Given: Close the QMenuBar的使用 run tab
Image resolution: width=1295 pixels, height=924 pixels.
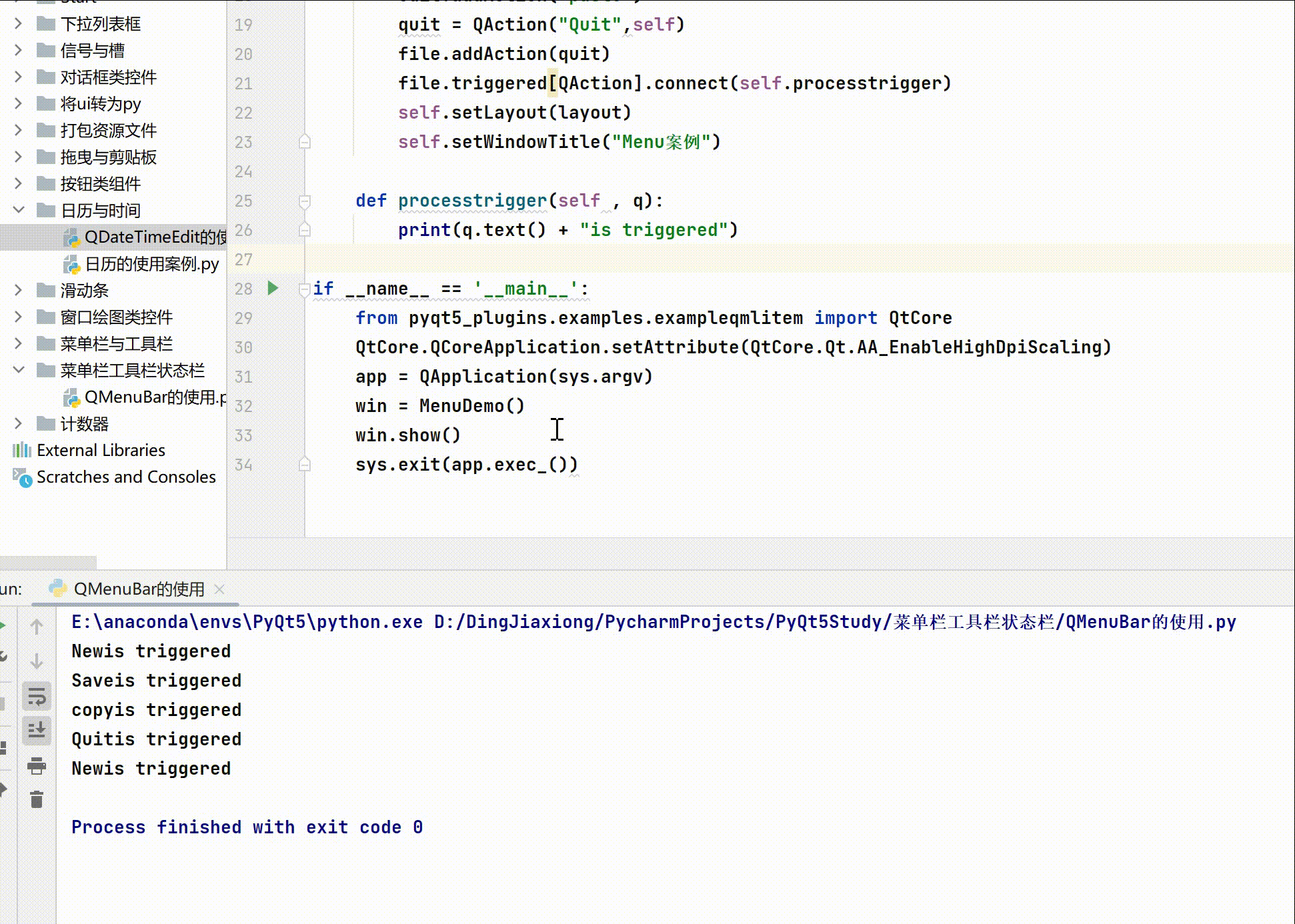Looking at the screenshot, I should [x=219, y=589].
